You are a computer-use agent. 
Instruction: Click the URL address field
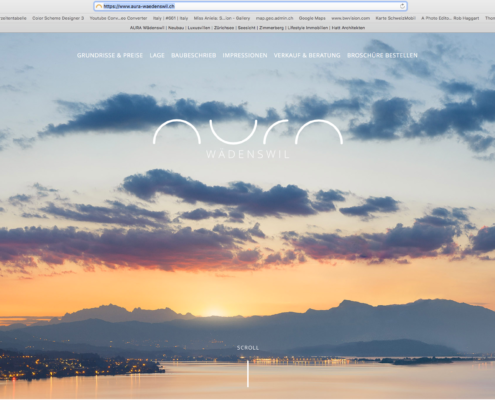coord(250,6)
